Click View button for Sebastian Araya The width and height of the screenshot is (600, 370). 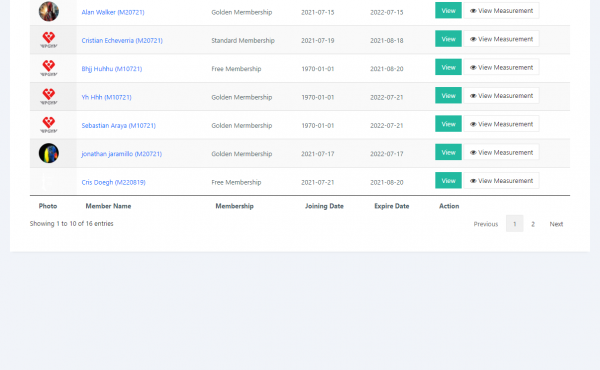(x=448, y=124)
